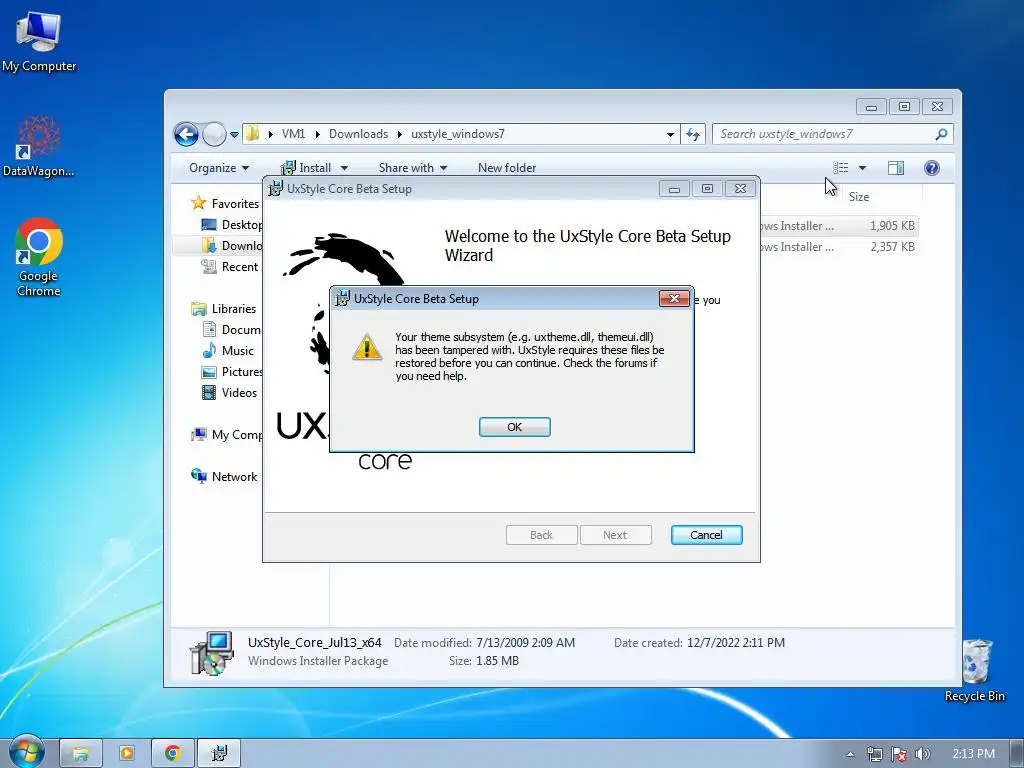The height and width of the screenshot is (768, 1024).
Task: Click Cancel in the UxStyle setup wizard
Action: (706, 535)
